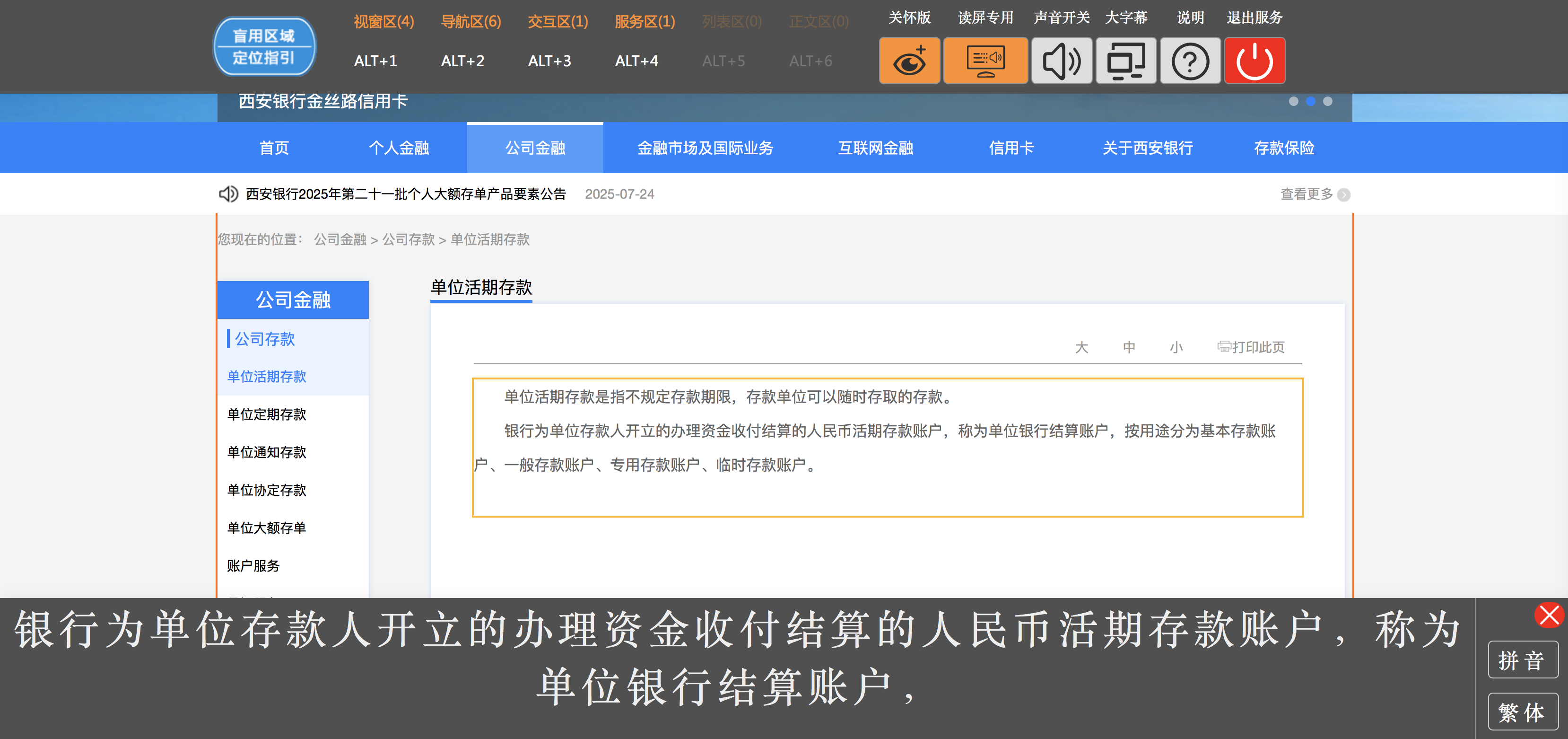Open the 信用卡 navigation tab
This screenshot has width=1568, height=739.
1011,148
